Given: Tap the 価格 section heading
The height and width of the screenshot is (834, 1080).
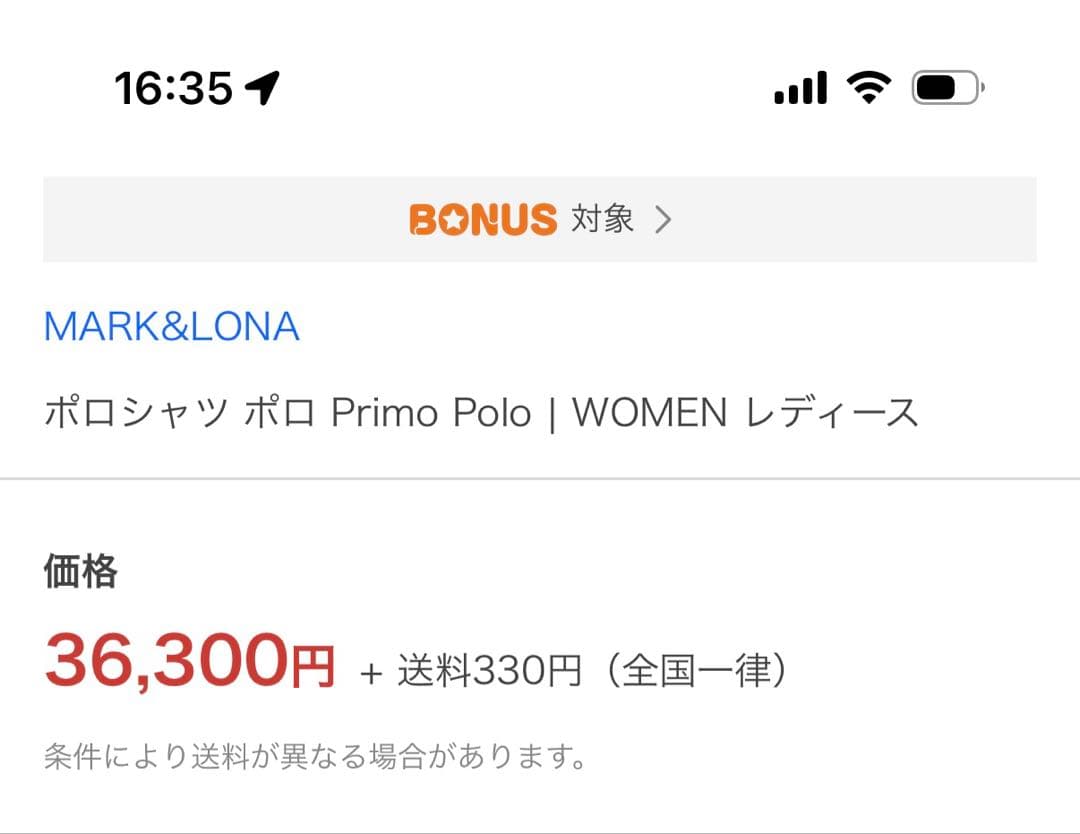Looking at the screenshot, I should point(81,572).
